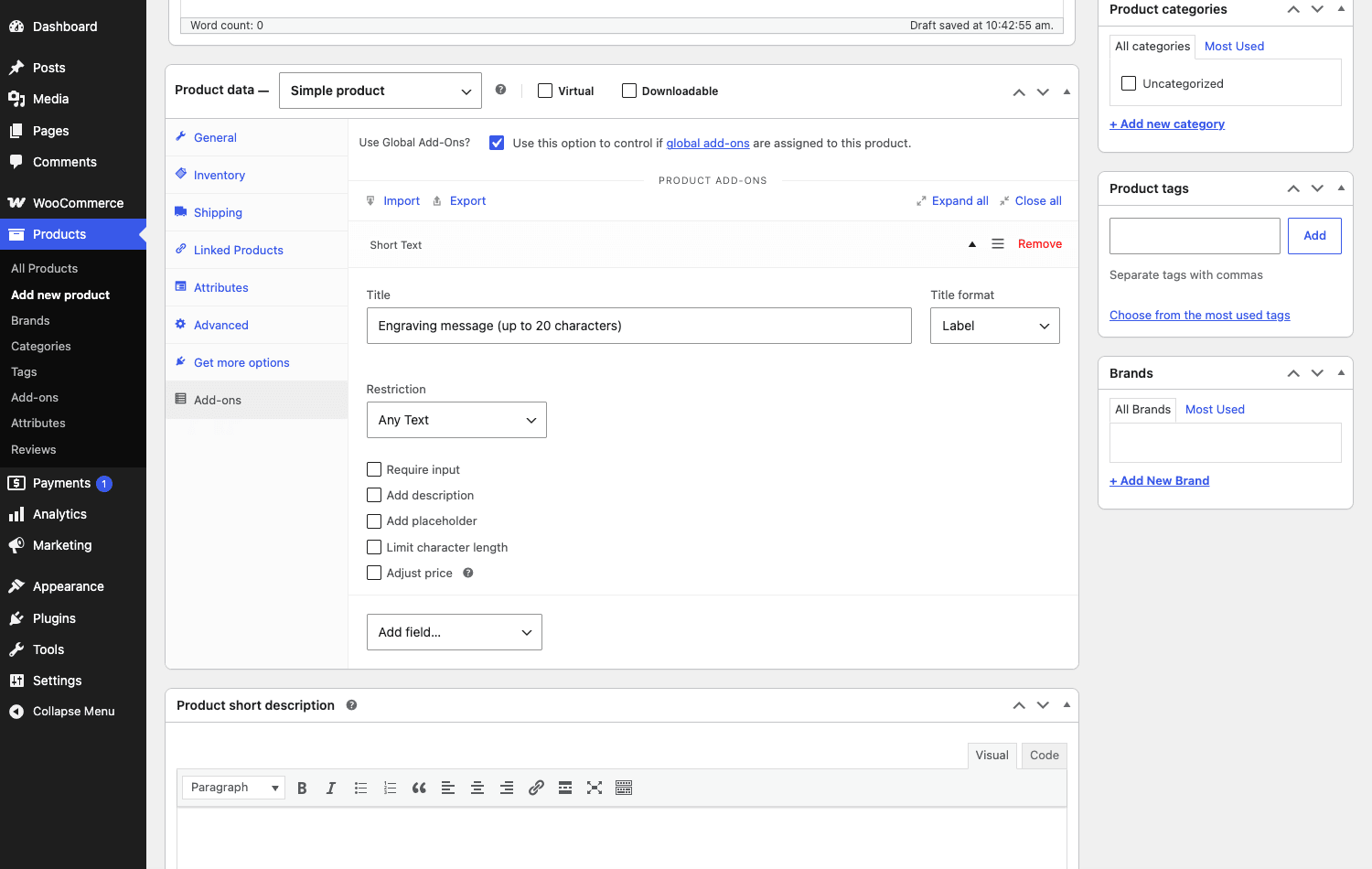Toggle the Product tags panel triangle
The height and width of the screenshot is (869, 1372).
1341,188
